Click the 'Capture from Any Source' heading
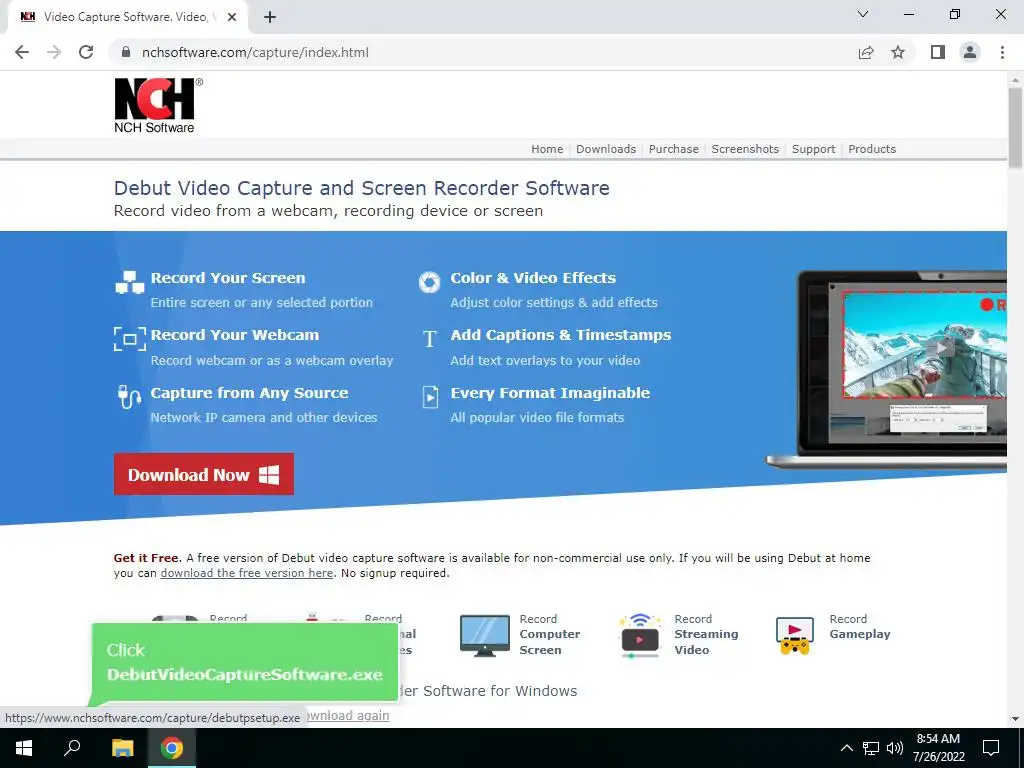The width and height of the screenshot is (1024, 768). tap(249, 392)
